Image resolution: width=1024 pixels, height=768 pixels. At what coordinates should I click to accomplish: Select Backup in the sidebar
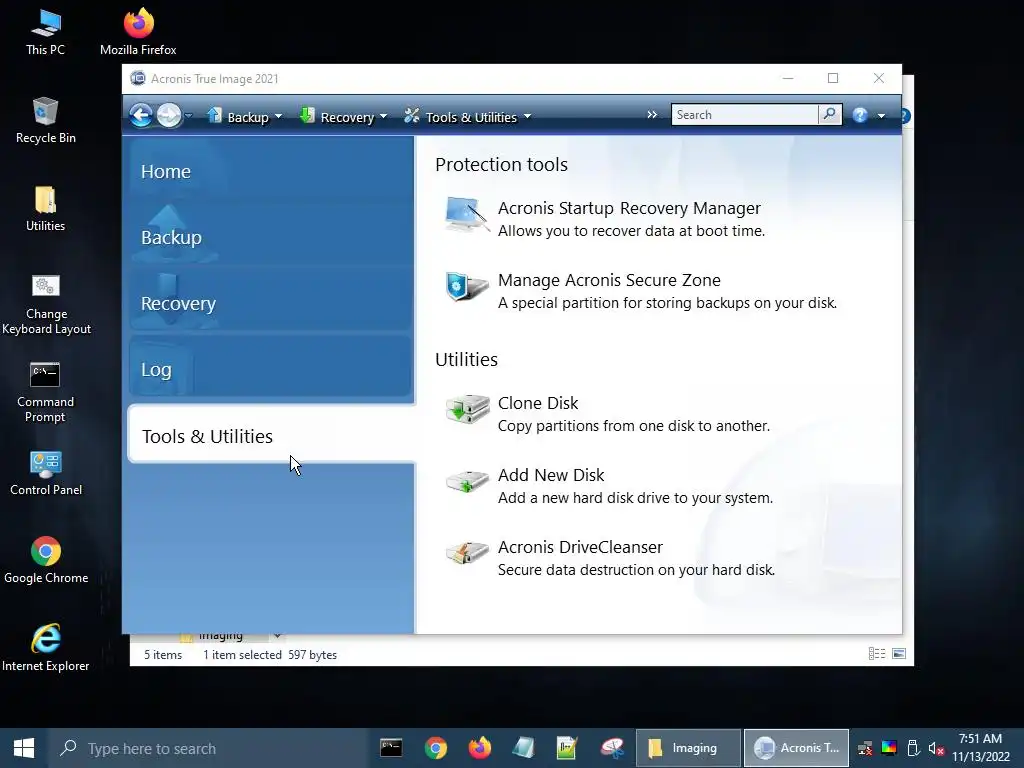tap(270, 237)
